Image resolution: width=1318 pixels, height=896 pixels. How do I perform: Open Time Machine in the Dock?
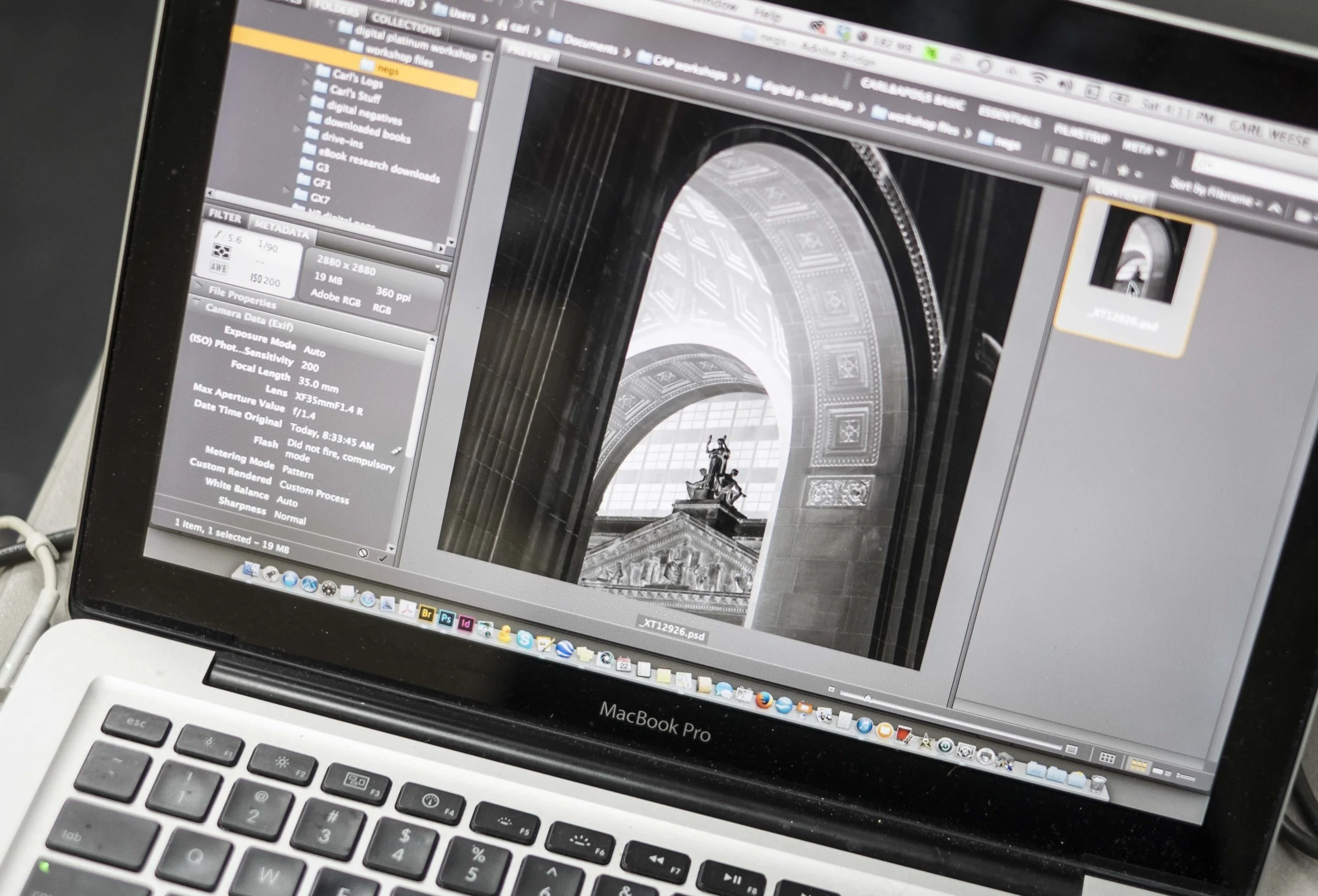tap(945, 746)
